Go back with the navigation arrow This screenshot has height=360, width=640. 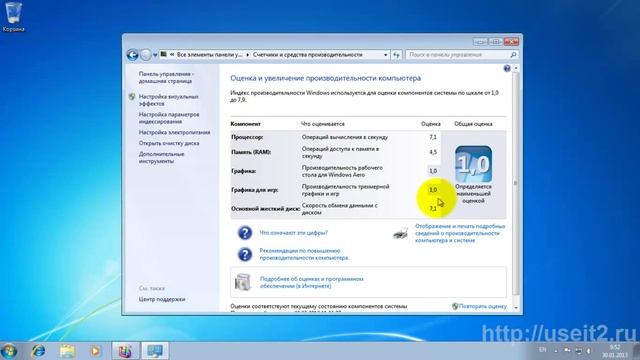[132, 55]
